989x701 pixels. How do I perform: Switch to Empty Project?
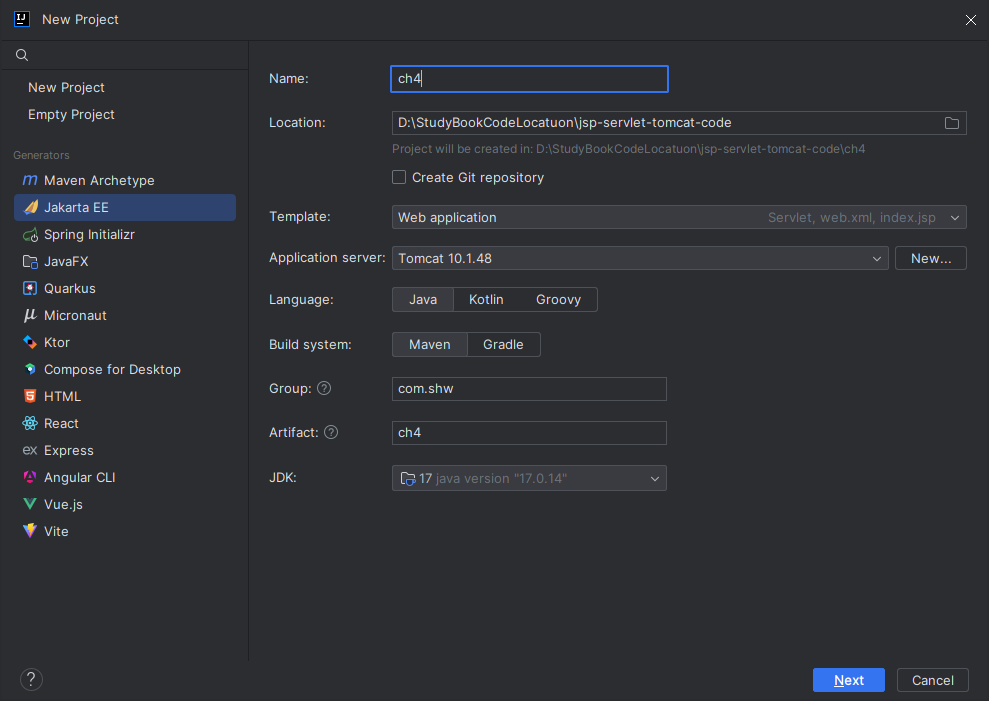tap(70, 114)
